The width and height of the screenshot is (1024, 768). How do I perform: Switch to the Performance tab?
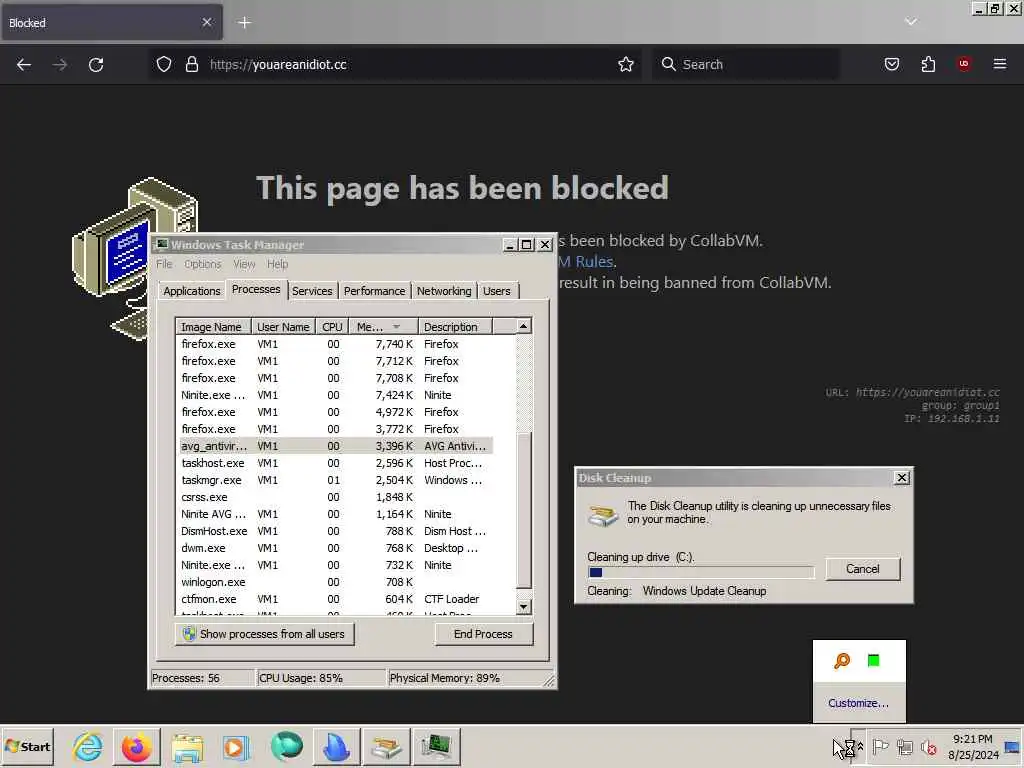click(x=374, y=291)
